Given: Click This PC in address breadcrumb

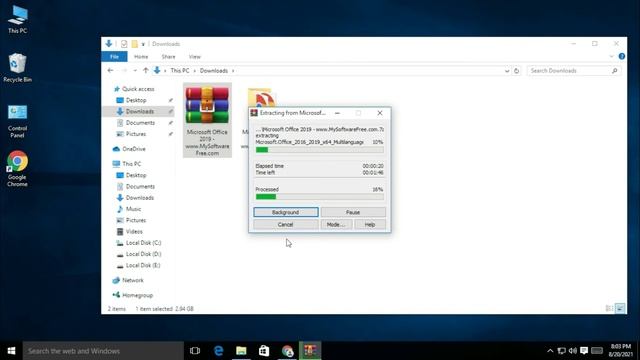Looking at the screenshot, I should pyautogui.click(x=180, y=71).
